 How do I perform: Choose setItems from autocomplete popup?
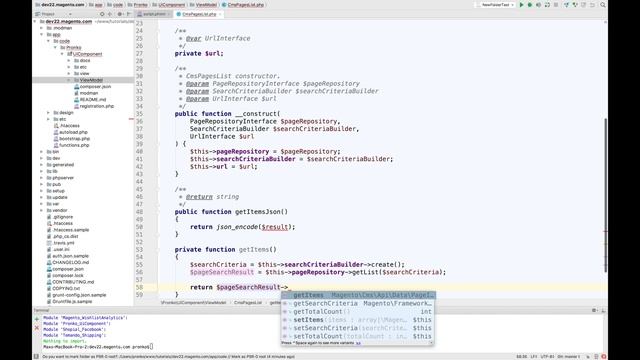[x=358, y=320]
